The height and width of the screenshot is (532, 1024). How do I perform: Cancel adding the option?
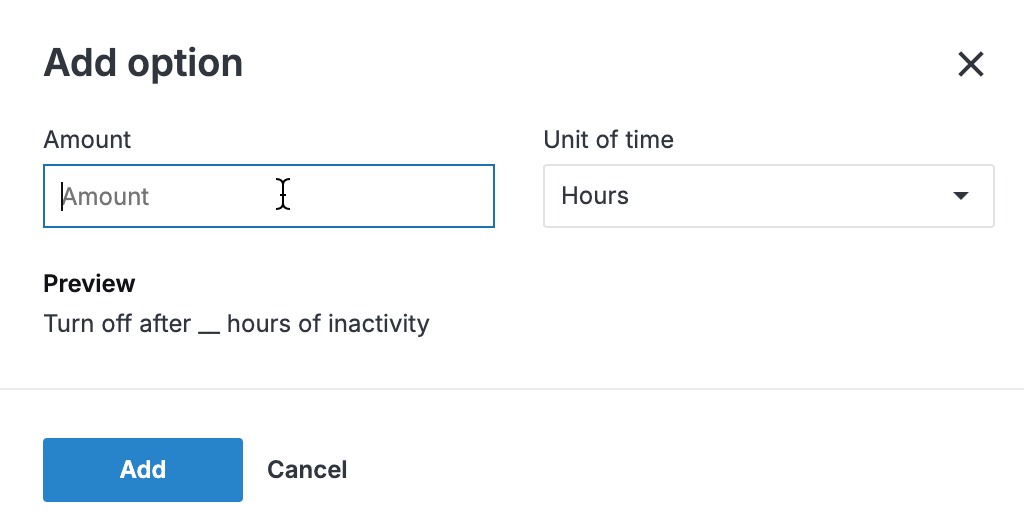(307, 470)
